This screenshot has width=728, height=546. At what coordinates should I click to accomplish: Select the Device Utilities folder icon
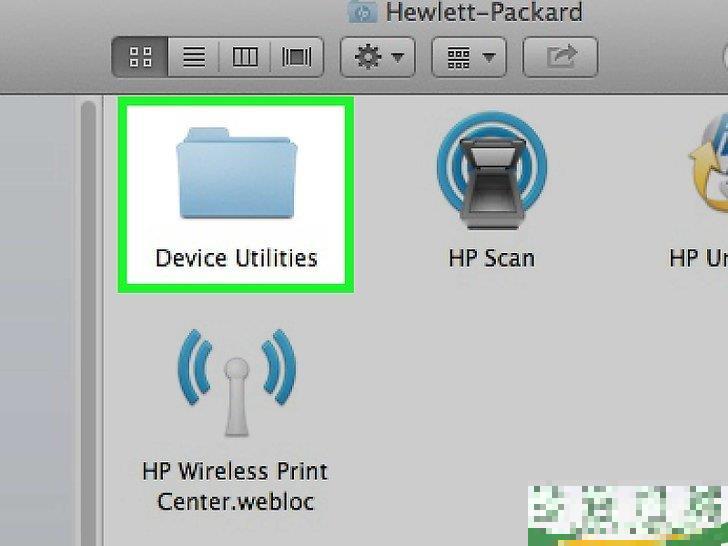pos(236,173)
